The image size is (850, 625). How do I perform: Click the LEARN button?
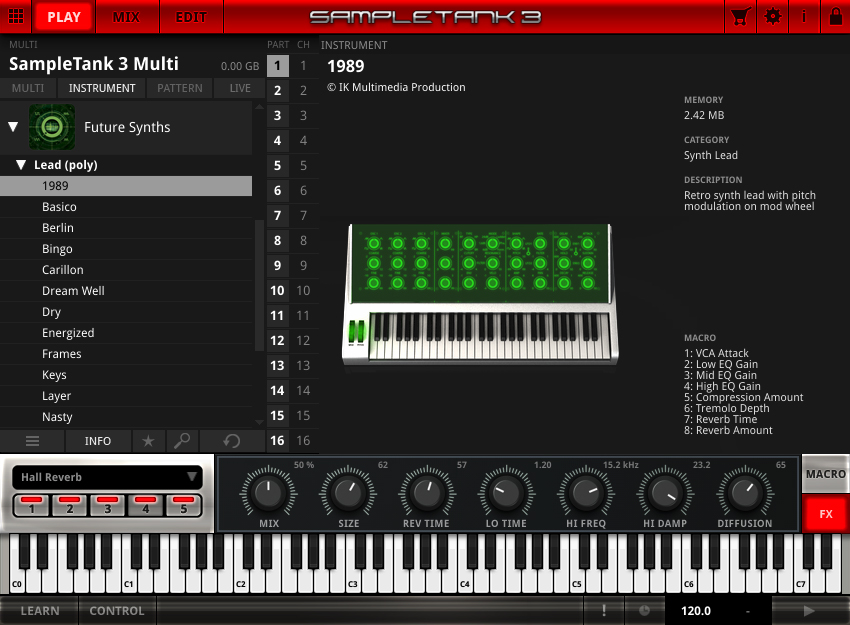(x=40, y=611)
